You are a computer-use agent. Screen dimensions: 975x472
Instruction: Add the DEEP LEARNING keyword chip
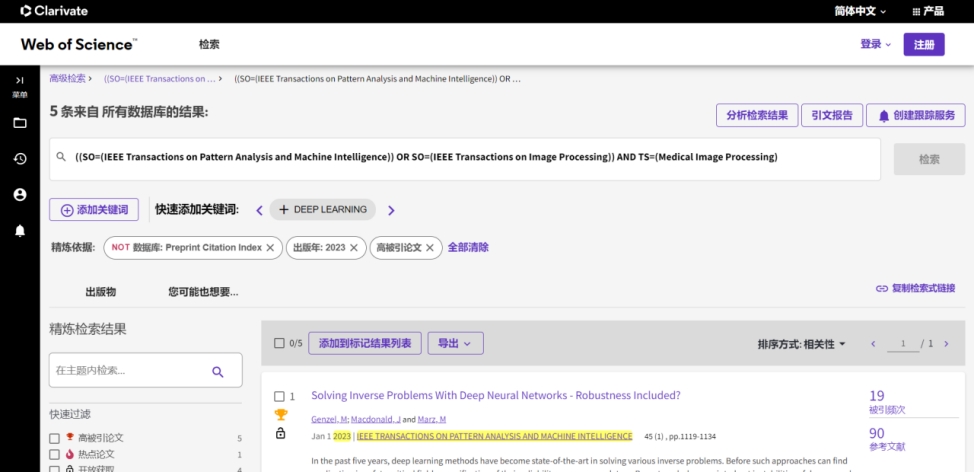pyautogui.click(x=323, y=210)
